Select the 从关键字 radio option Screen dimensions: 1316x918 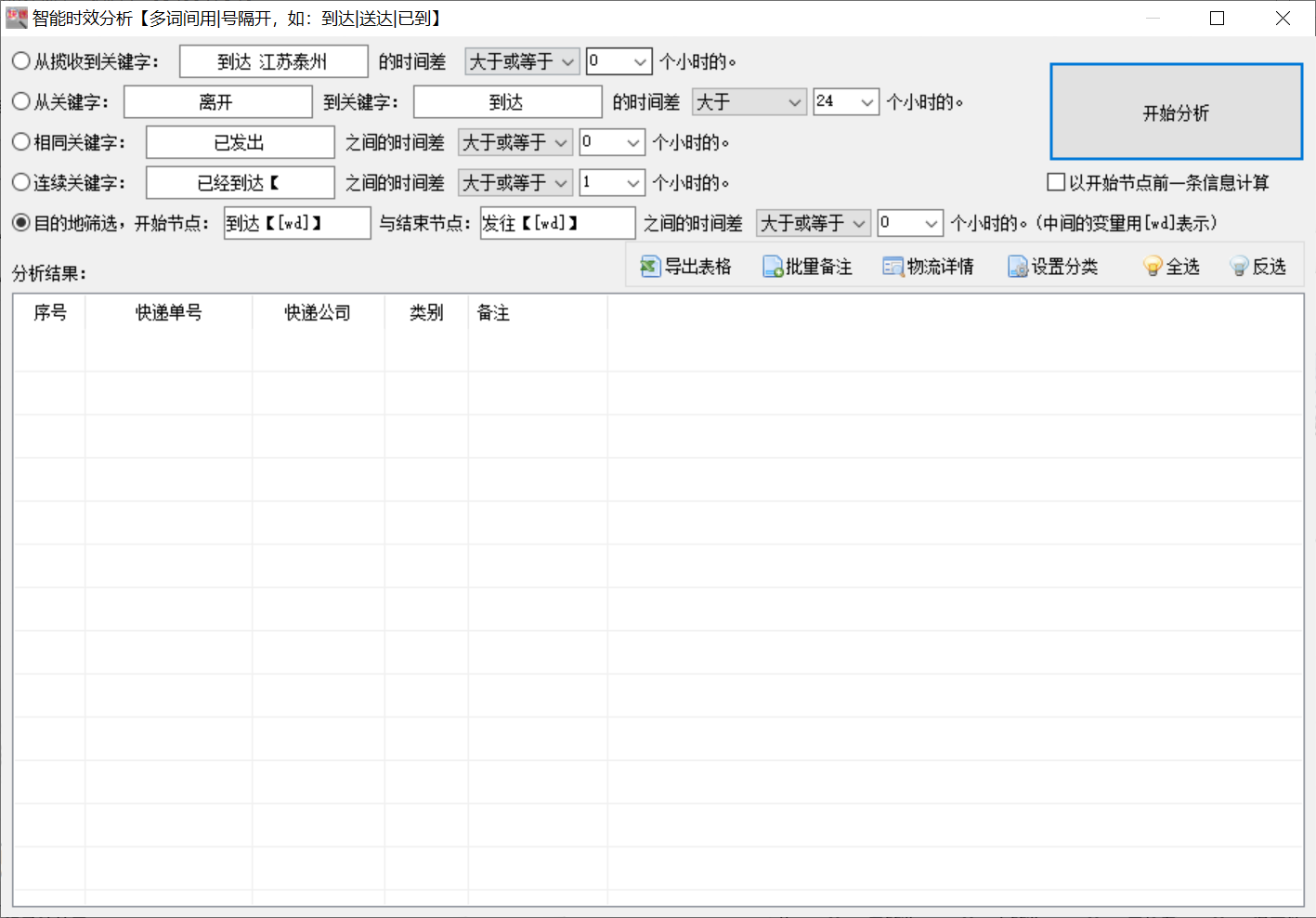click(20, 101)
